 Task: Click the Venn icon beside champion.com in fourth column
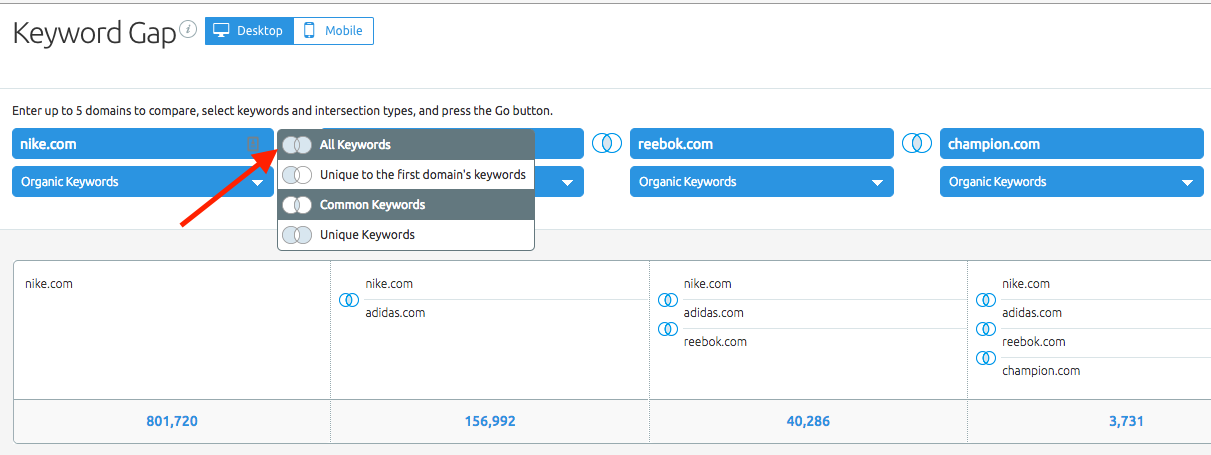pyautogui.click(x=985, y=357)
